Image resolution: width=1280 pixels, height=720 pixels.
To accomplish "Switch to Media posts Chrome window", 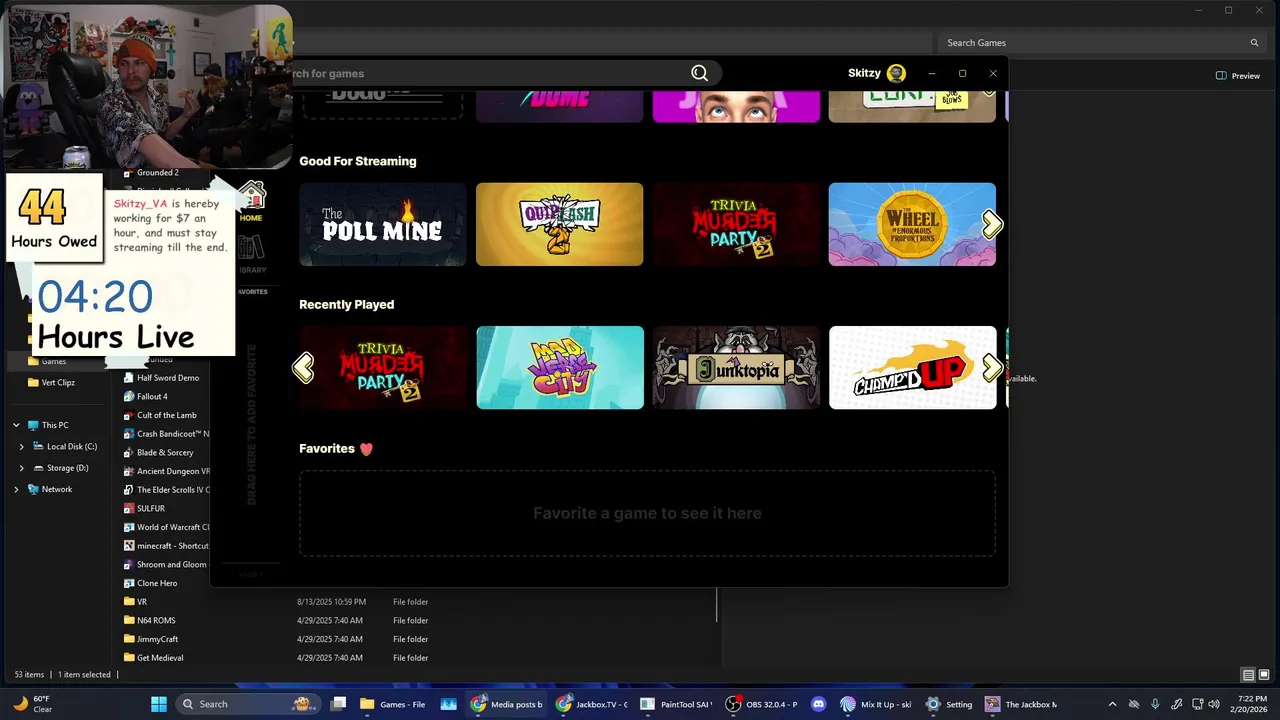I will pos(507,704).
